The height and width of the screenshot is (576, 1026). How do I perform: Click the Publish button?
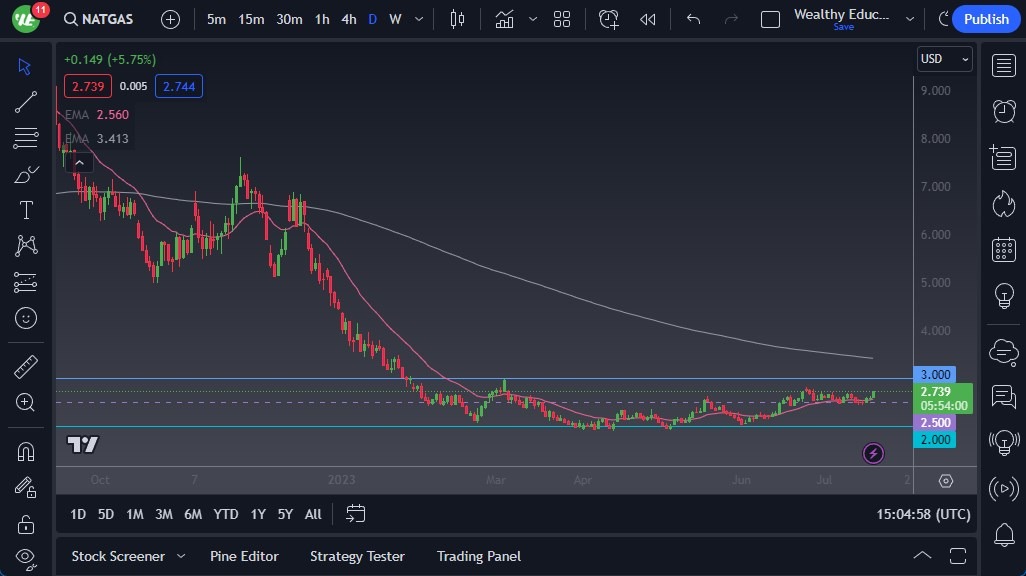[x=986, y=19]
